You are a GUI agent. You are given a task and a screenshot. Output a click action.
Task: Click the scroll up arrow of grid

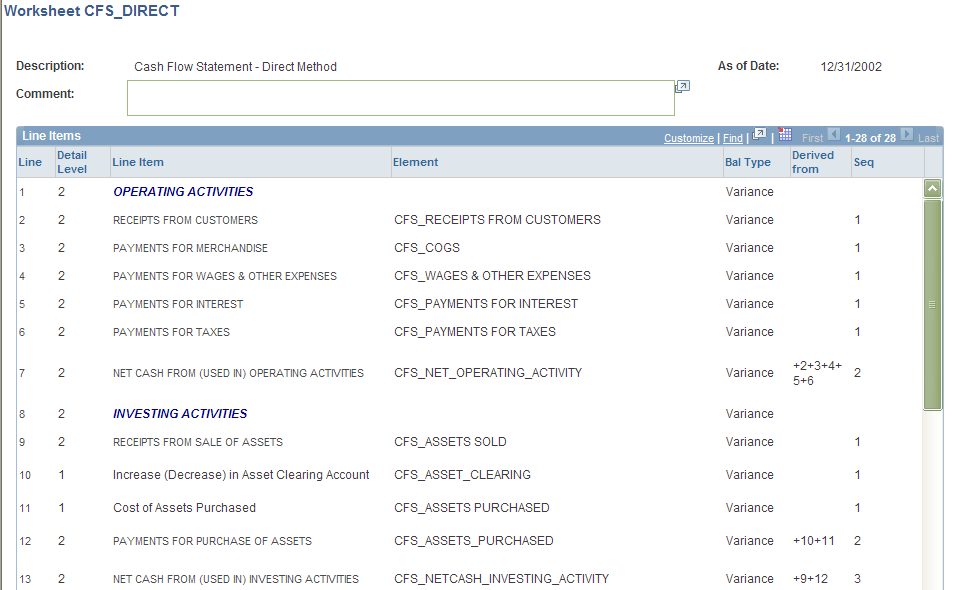pos(932,189)
